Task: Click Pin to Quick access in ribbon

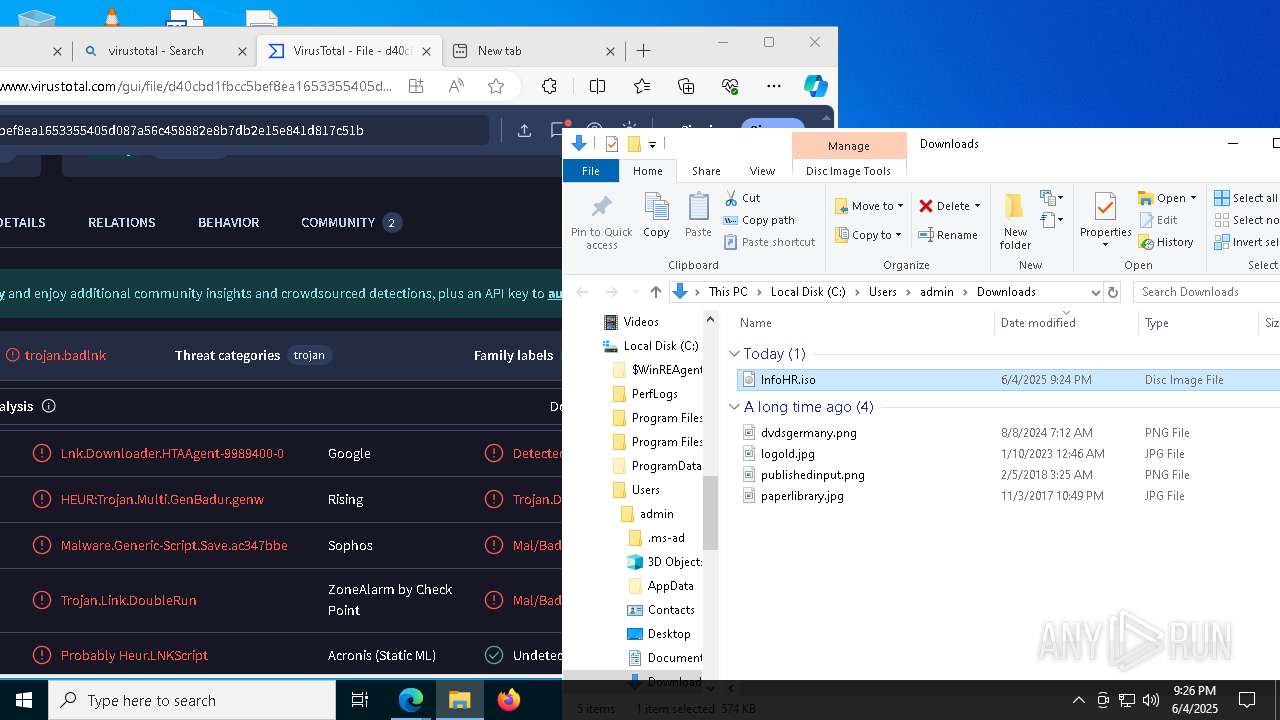Action: (602, 222)
